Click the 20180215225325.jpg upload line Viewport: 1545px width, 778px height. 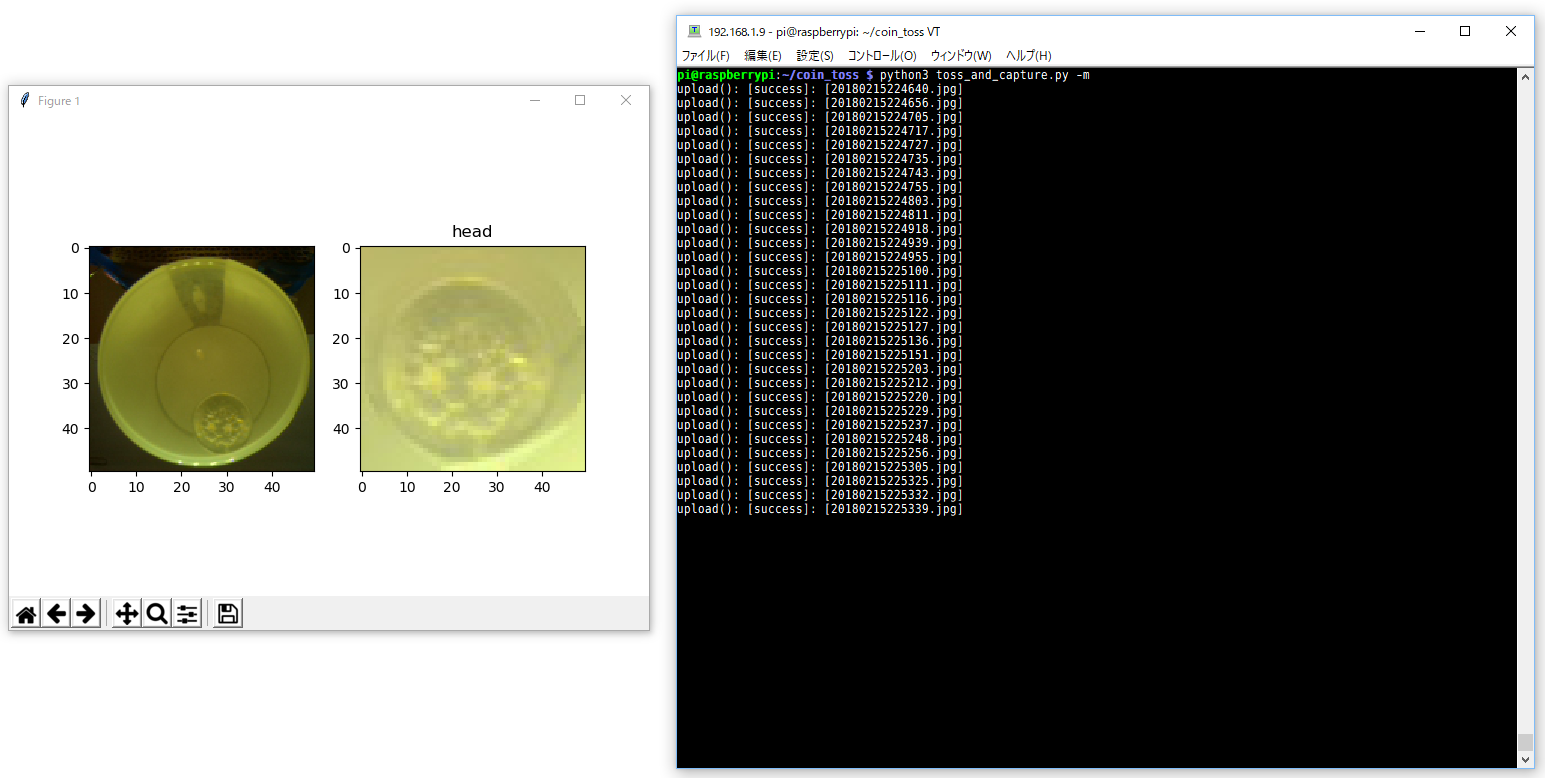pyautogui.click(x=820, y=481)
